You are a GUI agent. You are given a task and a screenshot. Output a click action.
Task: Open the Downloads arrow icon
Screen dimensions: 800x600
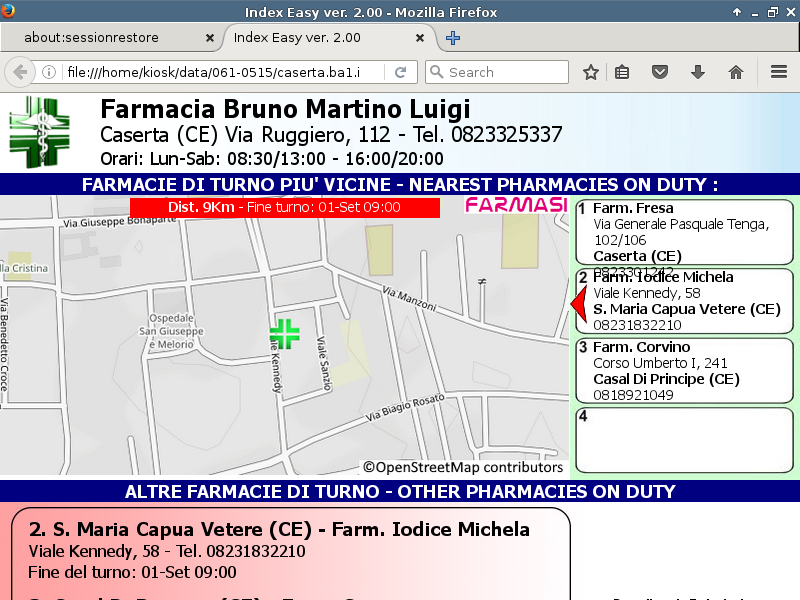(x=698, y=72)
